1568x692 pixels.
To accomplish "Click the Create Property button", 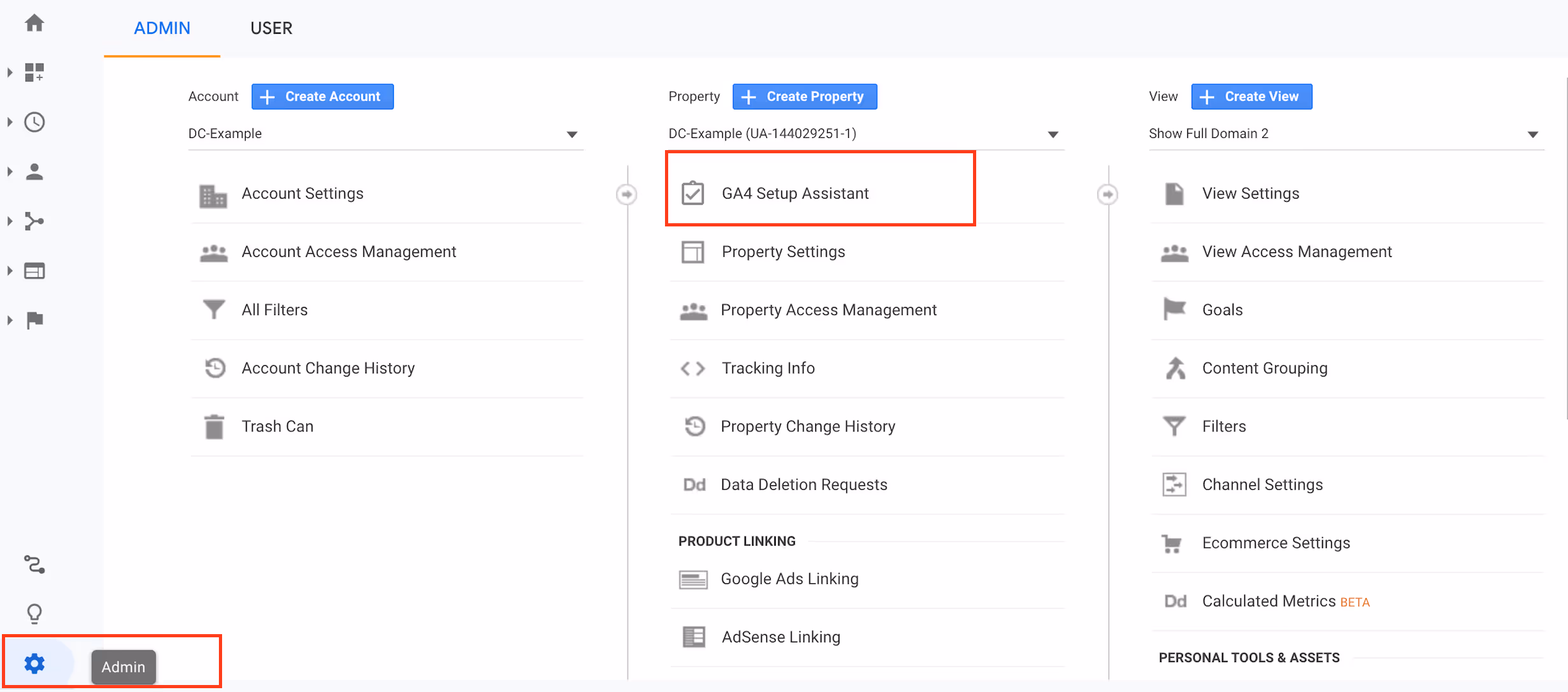I will (x=804, y=97).
